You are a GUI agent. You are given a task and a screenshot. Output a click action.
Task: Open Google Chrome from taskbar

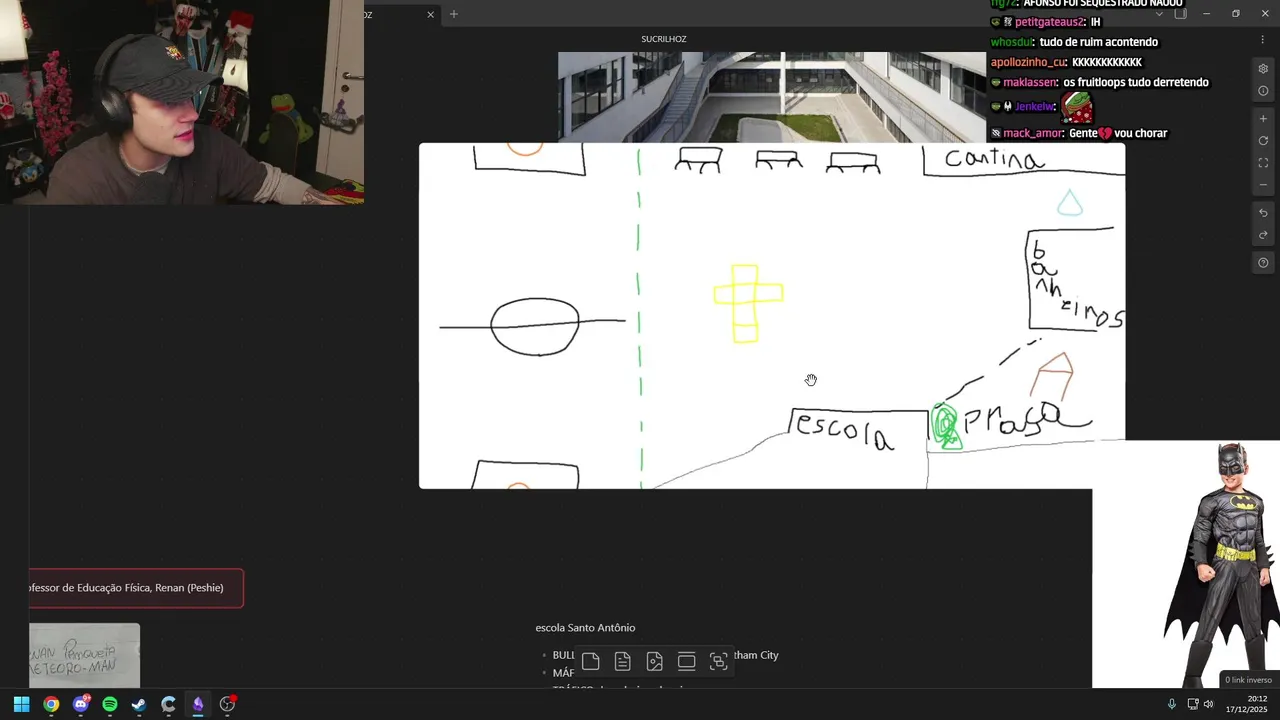(51, 704)
